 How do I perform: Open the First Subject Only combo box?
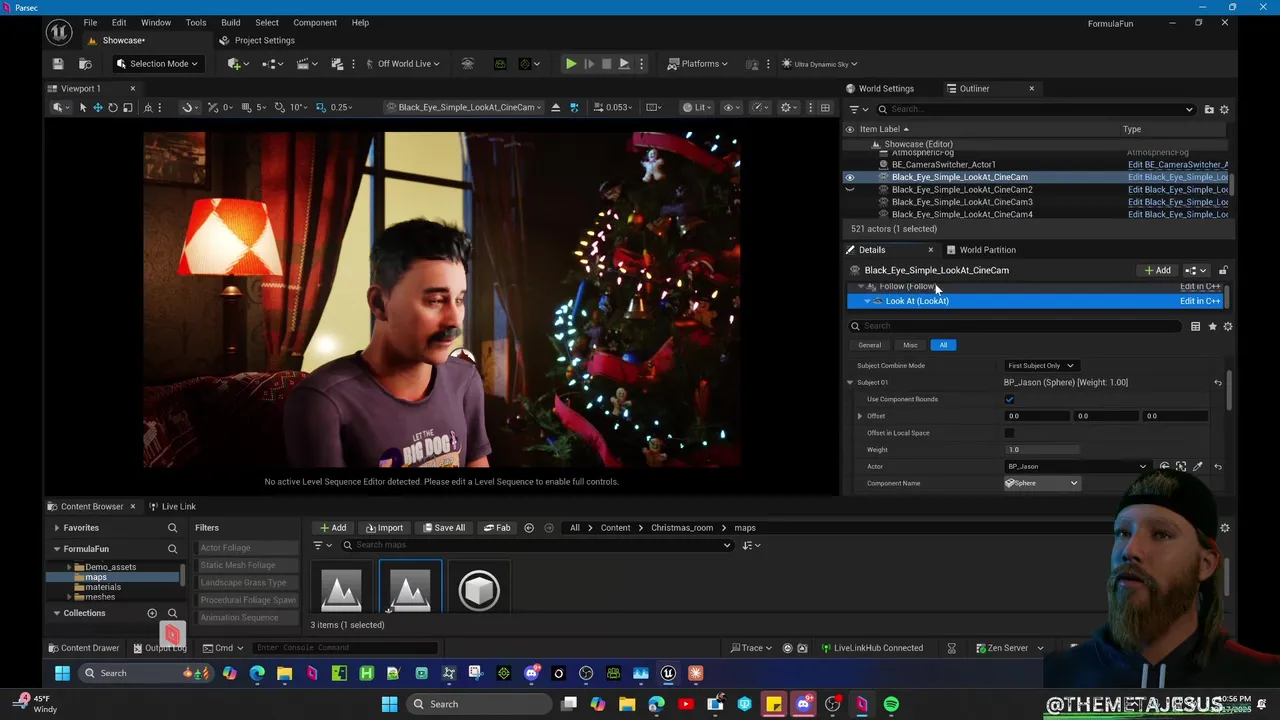point(1040,366)
